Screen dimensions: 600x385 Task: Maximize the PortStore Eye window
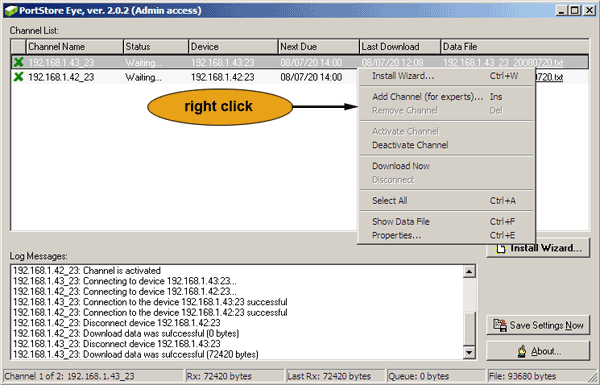click(x=575, y=10)
